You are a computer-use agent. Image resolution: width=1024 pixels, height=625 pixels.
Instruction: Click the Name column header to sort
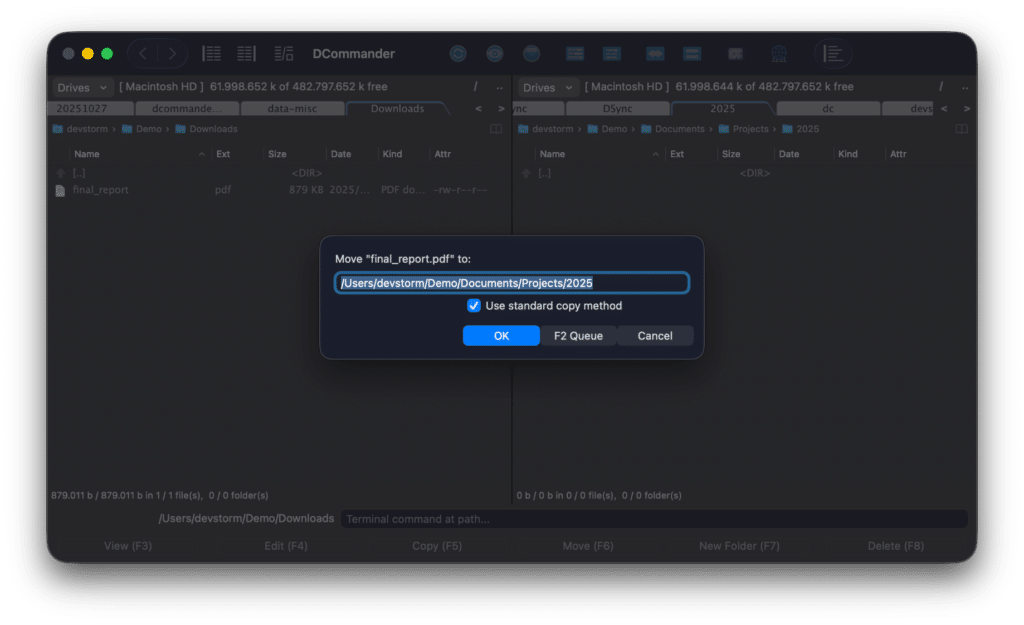[86, 154]
